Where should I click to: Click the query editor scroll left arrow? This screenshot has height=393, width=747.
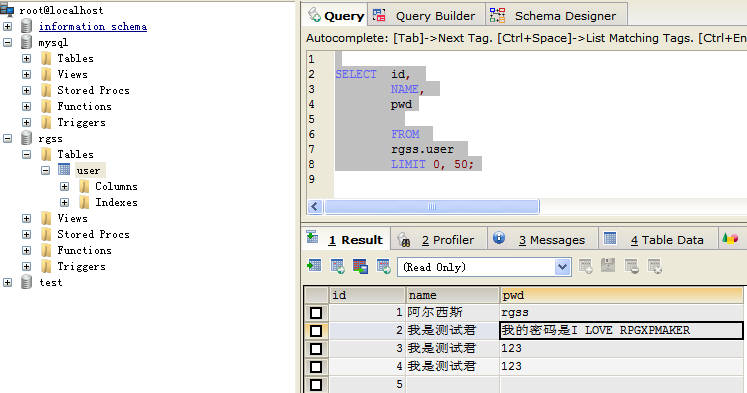[314, 206]
